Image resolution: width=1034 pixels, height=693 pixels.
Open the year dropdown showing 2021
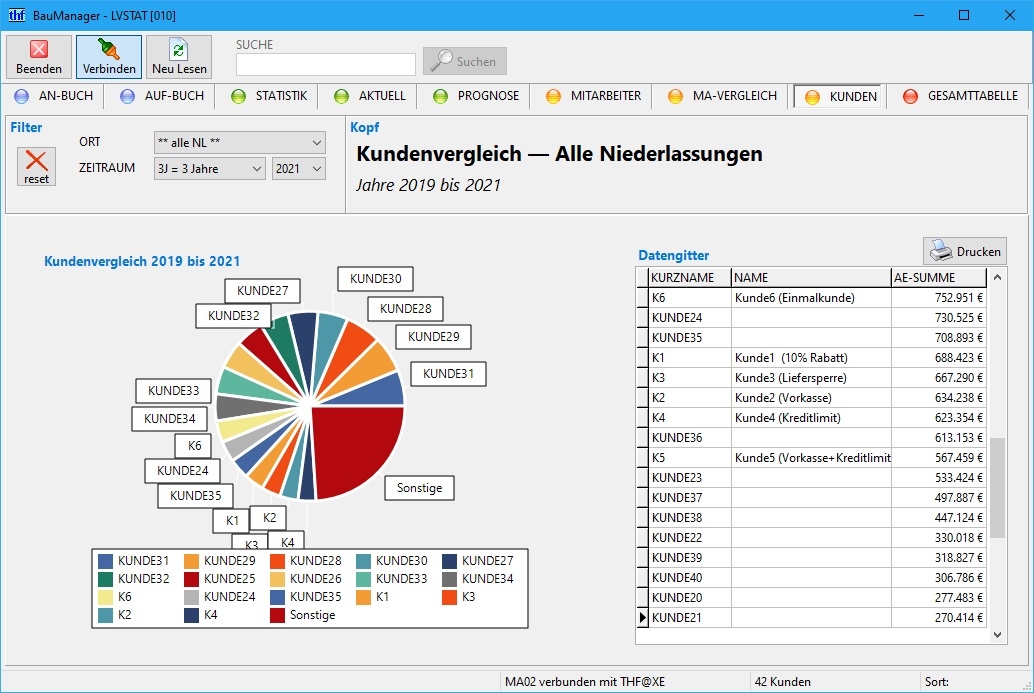pos(299,169)
